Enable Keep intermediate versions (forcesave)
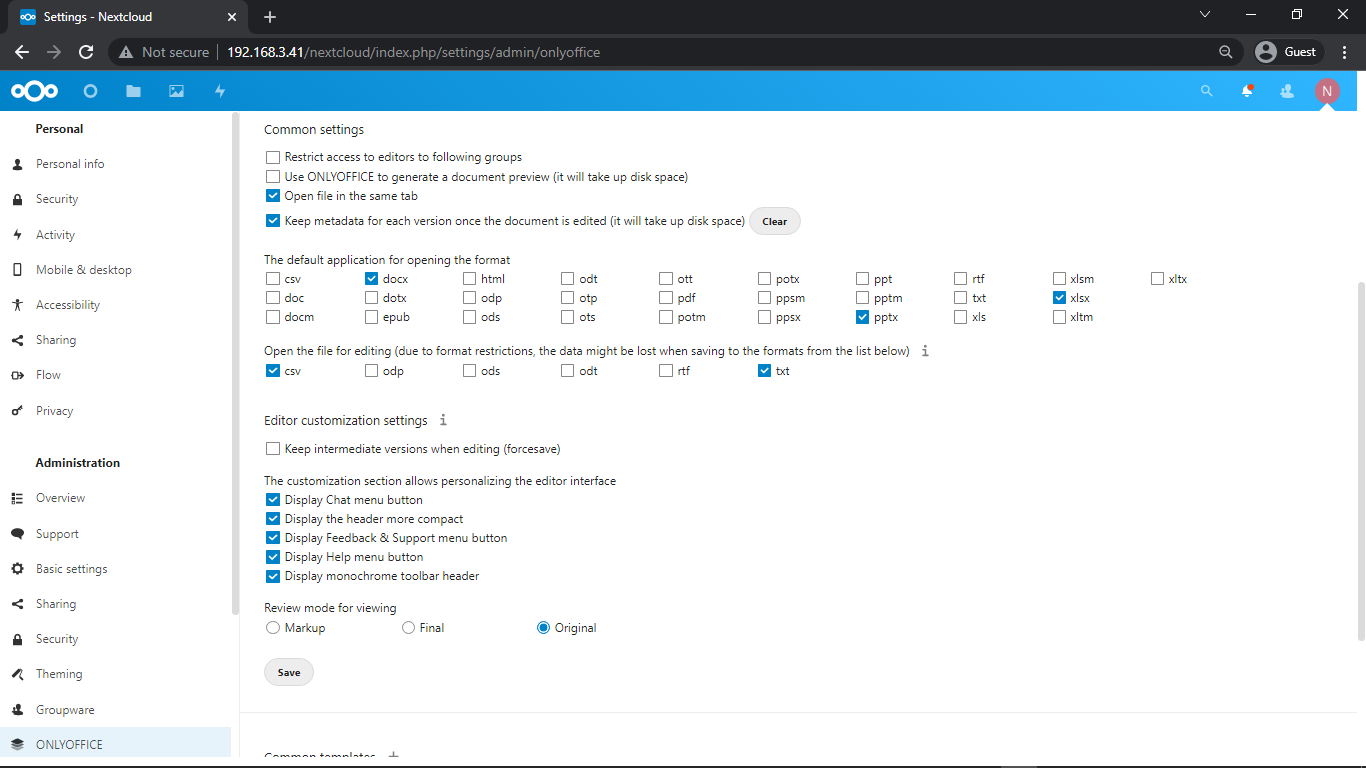 point(273,449)
